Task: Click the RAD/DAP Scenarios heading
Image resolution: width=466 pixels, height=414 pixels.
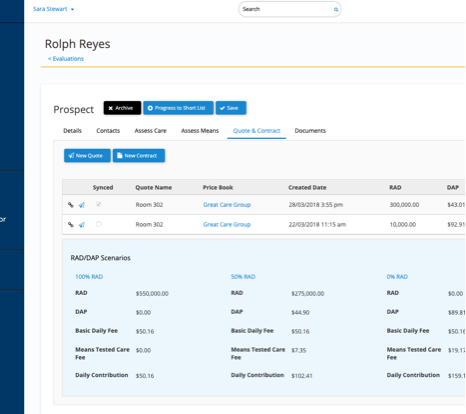Action: coord(100,258)
